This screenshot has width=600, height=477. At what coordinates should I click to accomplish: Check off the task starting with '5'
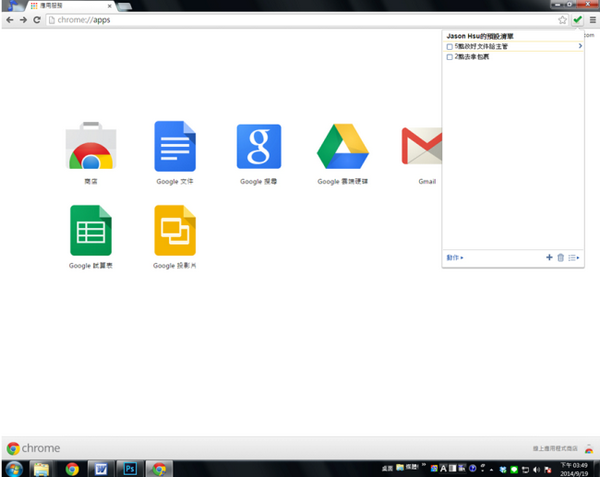[450, 47]
